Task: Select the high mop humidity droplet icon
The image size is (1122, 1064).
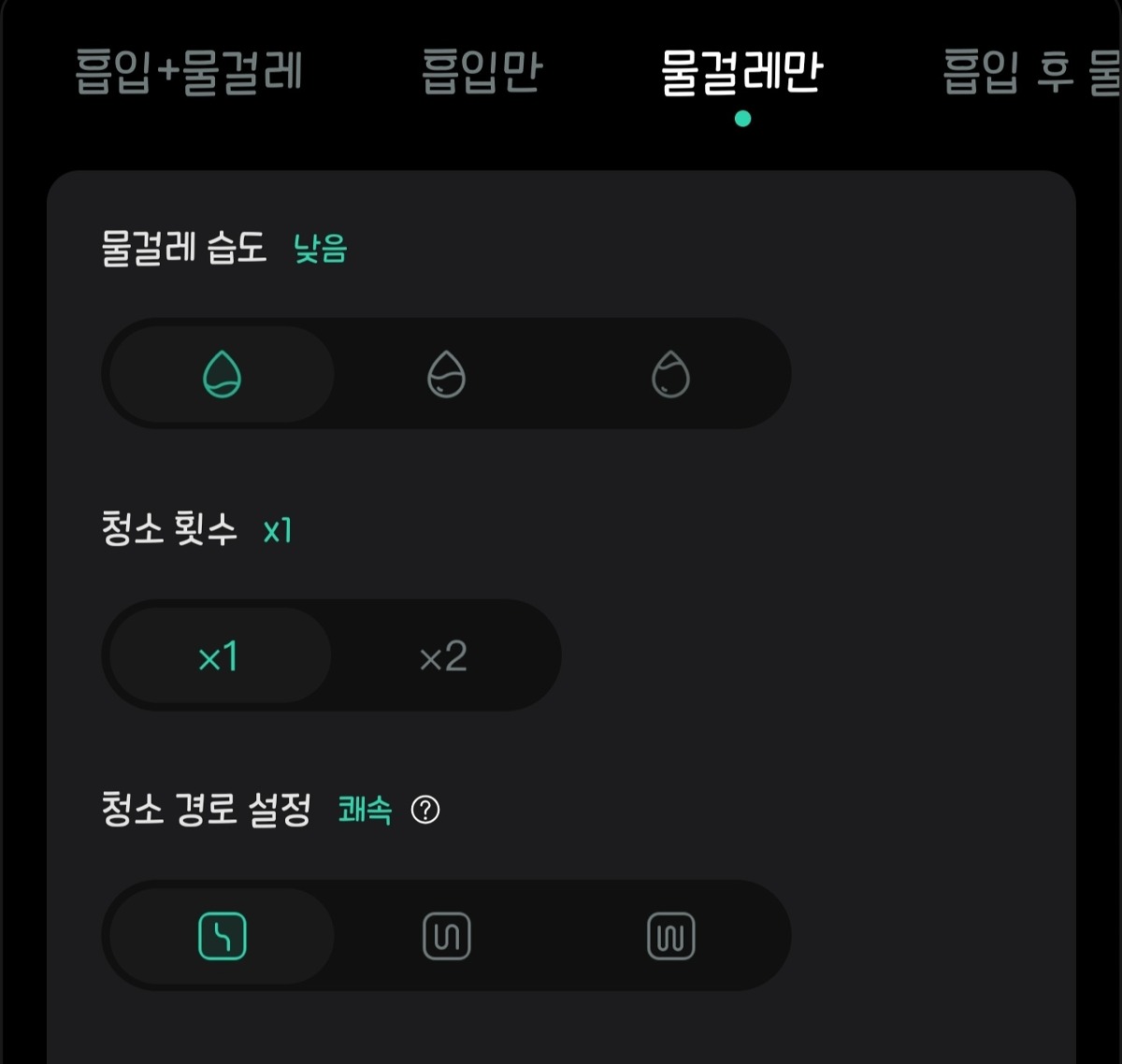Action: [x=670, y=375]
